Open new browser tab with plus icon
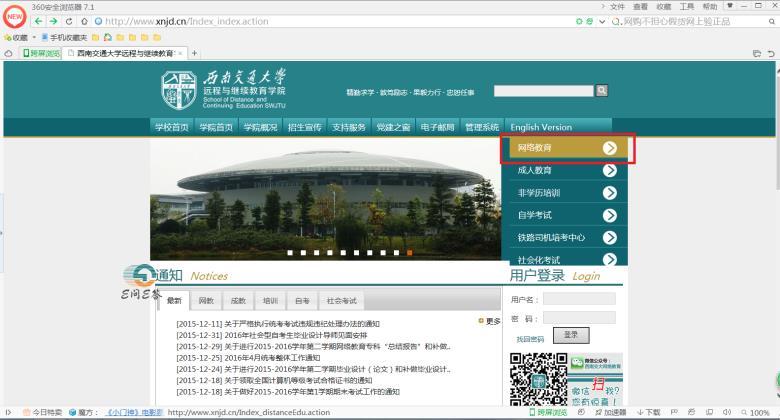 pyautogui.click(x=194, y=53)
